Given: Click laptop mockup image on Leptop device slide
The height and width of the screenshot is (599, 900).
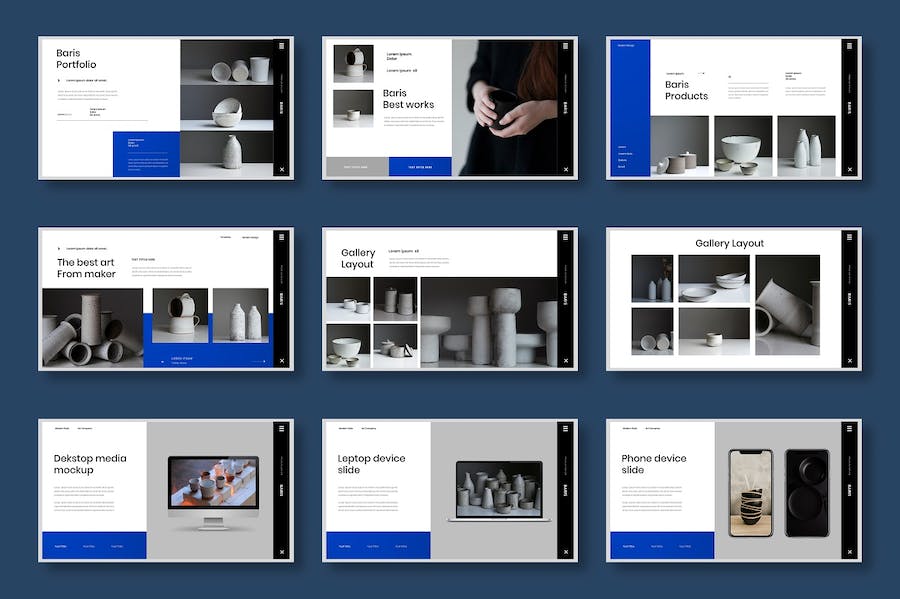Looking at the screenshot, I should coord(498,490).
